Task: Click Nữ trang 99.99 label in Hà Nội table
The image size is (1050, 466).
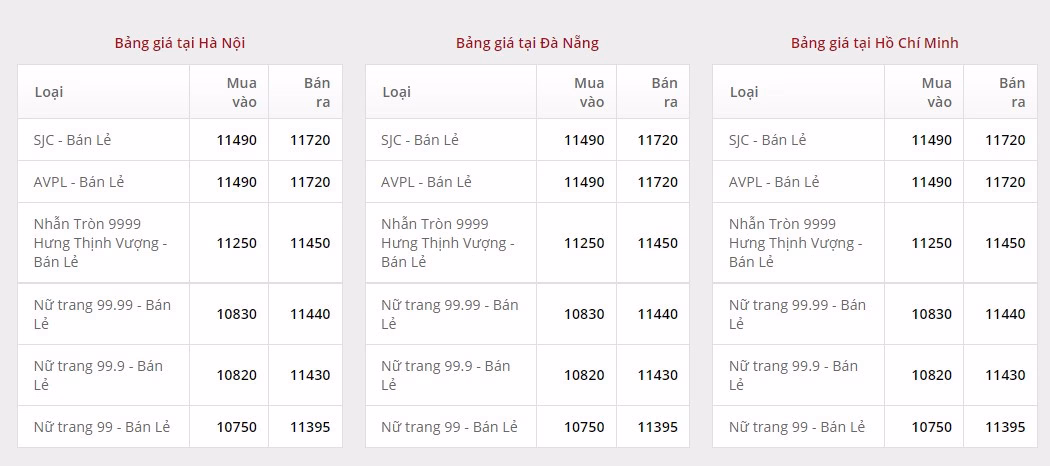Action: coord(102,314)
